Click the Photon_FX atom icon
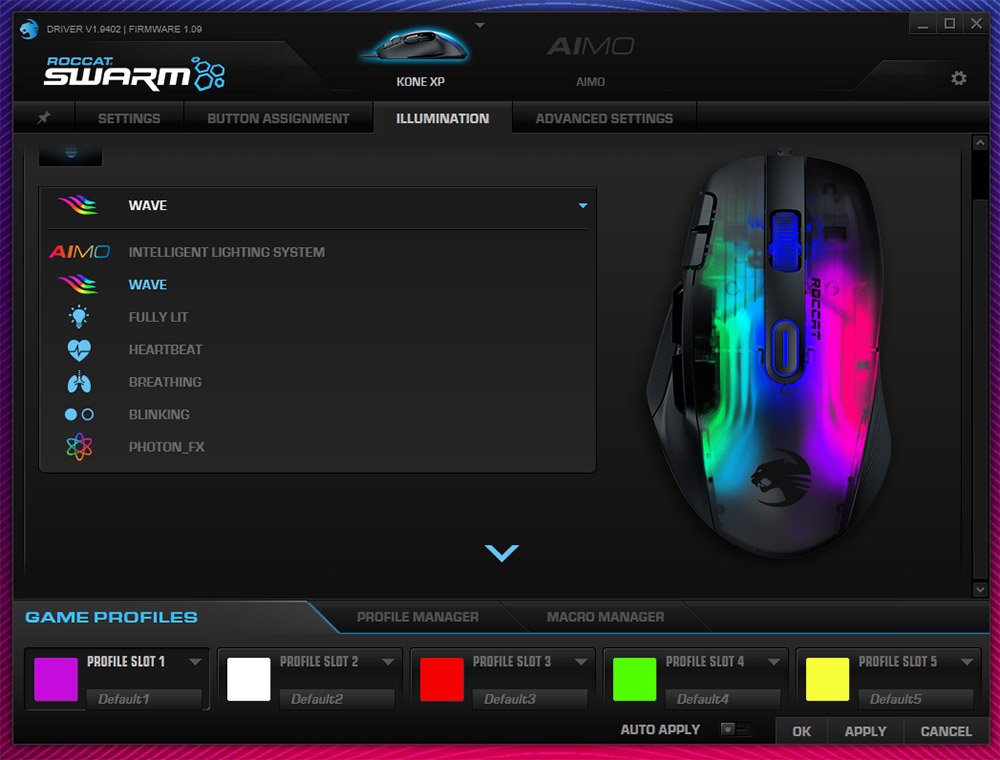 coord(79,447)
